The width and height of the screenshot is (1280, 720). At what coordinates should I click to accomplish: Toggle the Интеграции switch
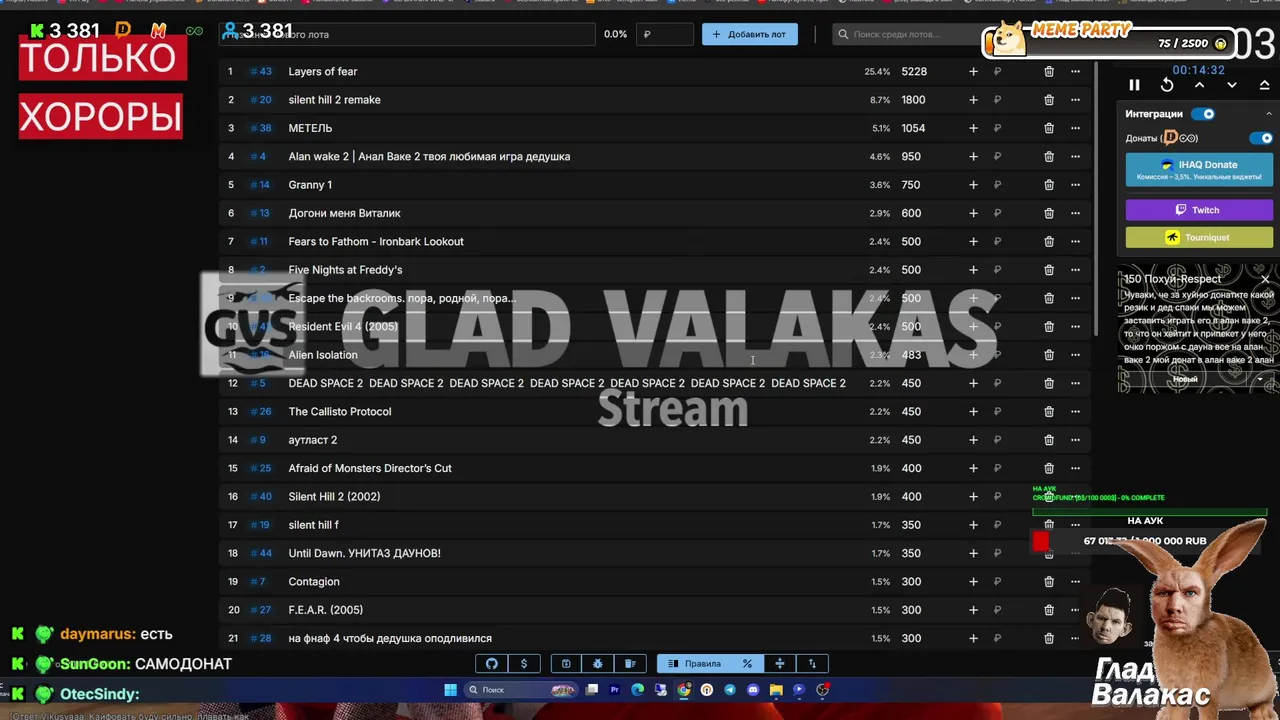tap(1203, 114)
